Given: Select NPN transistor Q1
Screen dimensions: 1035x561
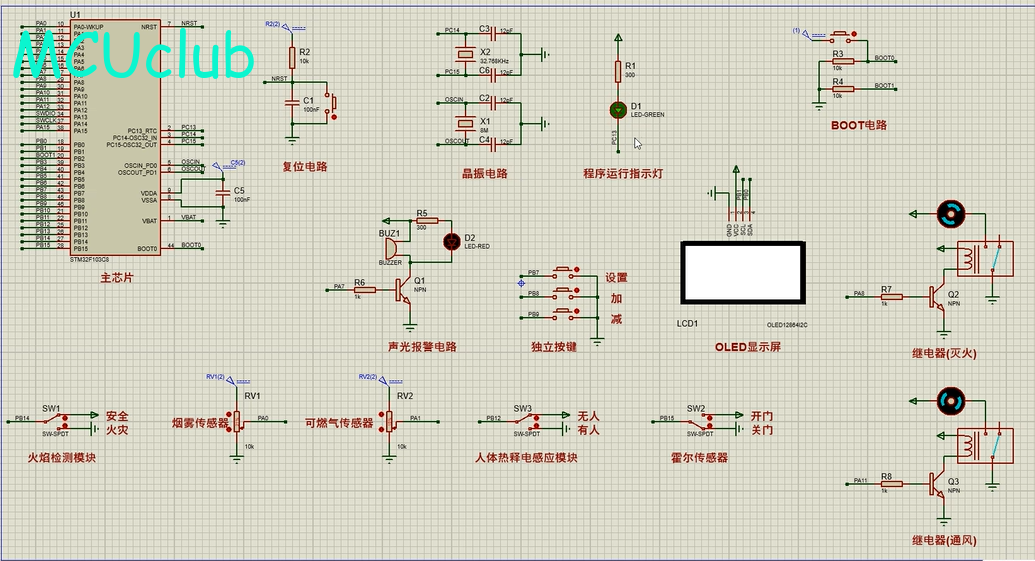Looking at the screenshot, I should point(403,290).
